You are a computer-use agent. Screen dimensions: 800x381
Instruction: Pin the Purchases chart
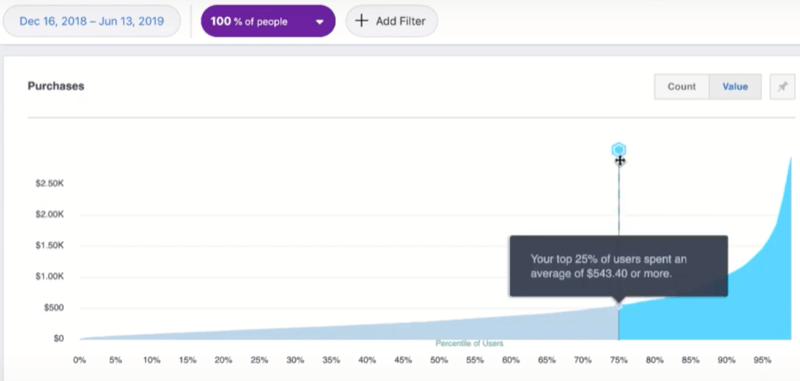tap(782, 87)
